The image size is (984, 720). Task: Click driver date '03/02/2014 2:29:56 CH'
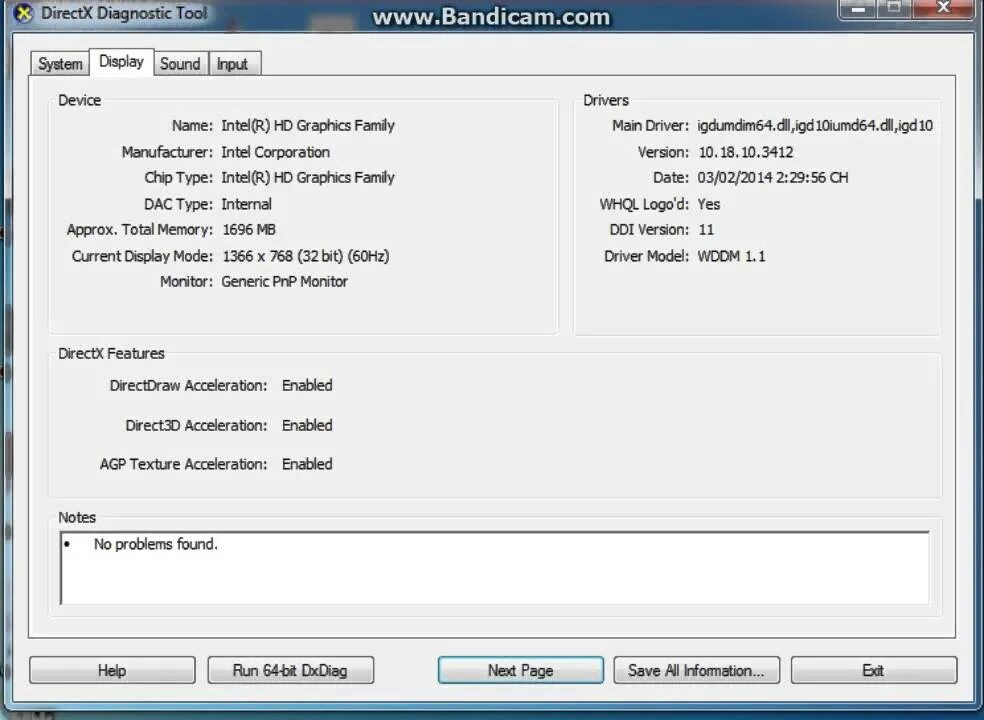click(773, 178)
